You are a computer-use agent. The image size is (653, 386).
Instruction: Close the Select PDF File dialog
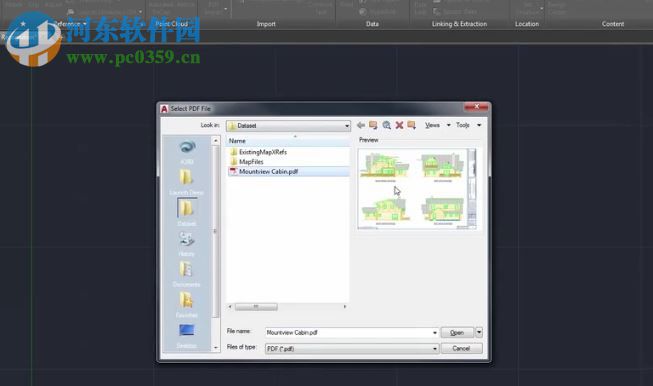click(x=476, y=107)
